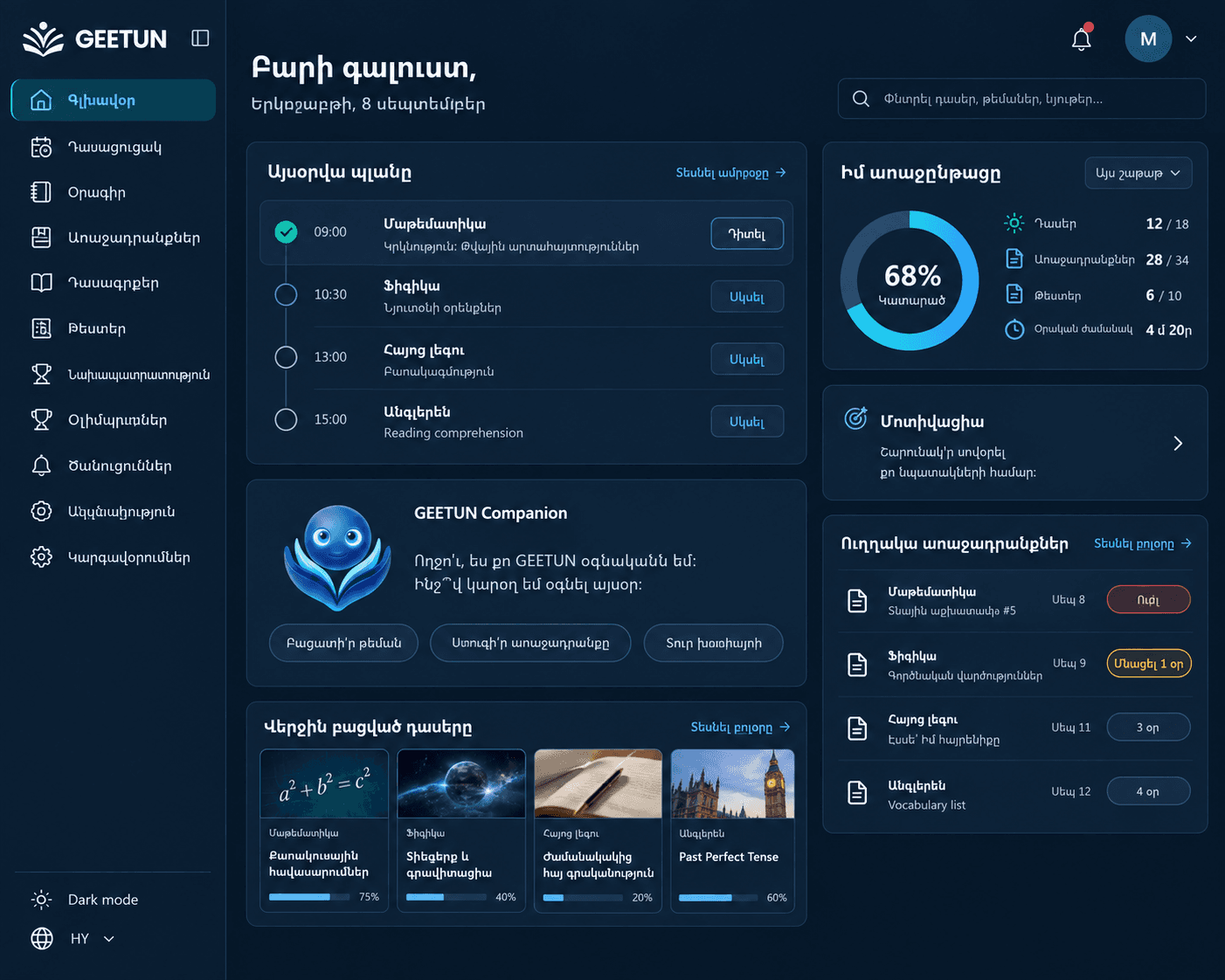Click the clock icon beside Օրական ժամանակ
The height and width of the screenshot is (980, 1225).
pyautogui.click(x=1014, y=329)
